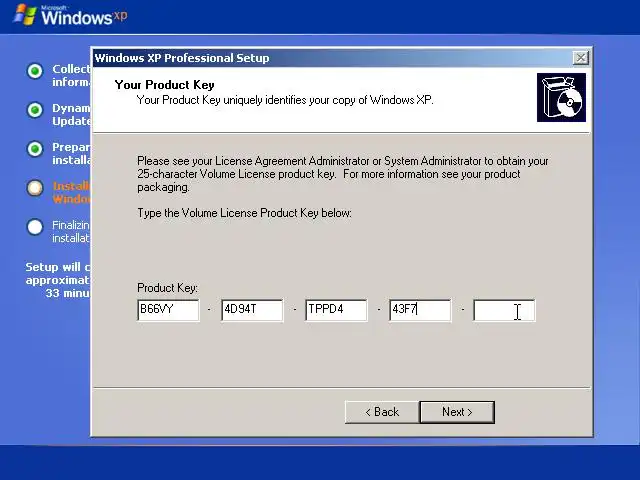
Task: Click the Preparing installation step indicator
Action: tap(35, 149)
